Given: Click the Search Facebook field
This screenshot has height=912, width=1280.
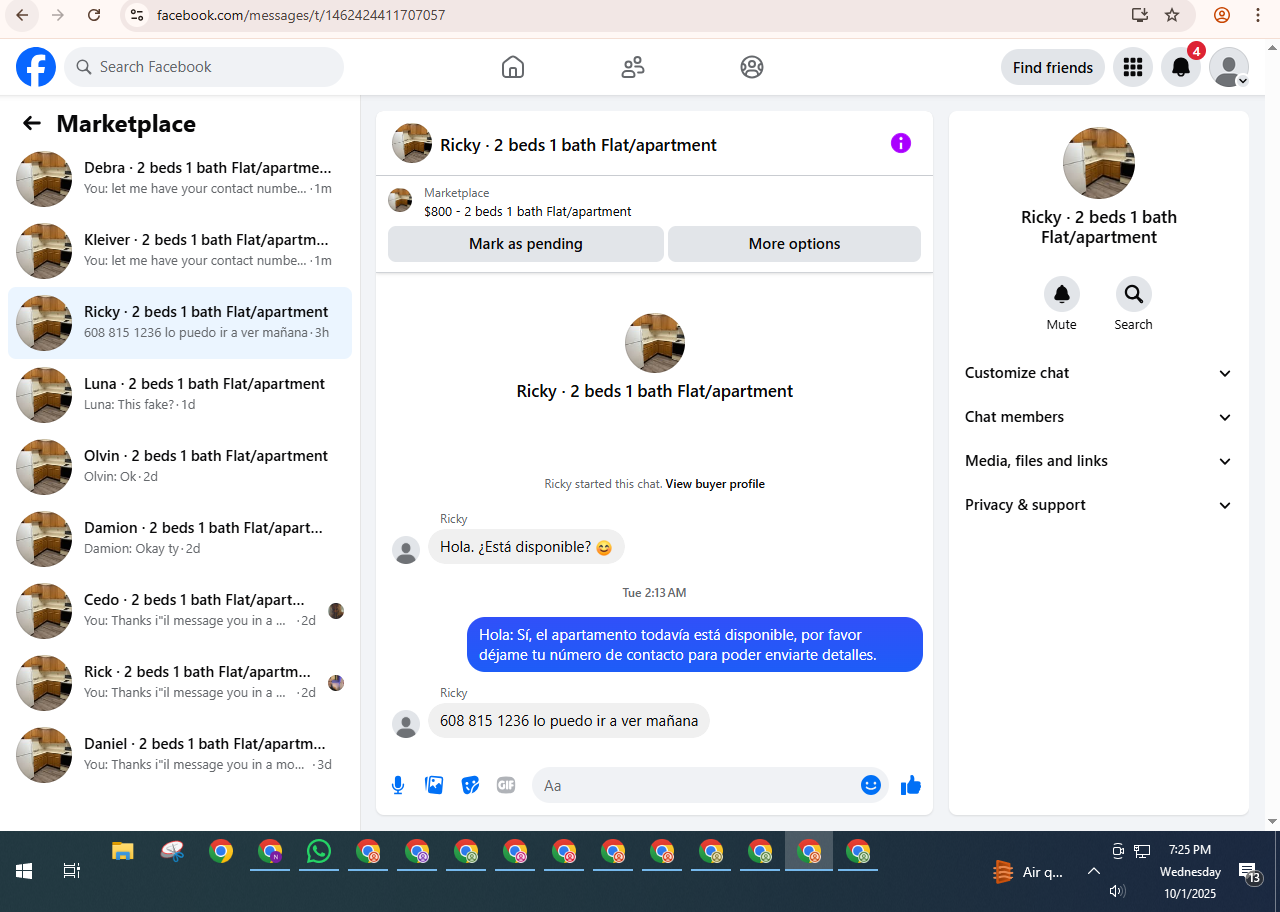Looking at the screenshot, I should tap(204, 67).
